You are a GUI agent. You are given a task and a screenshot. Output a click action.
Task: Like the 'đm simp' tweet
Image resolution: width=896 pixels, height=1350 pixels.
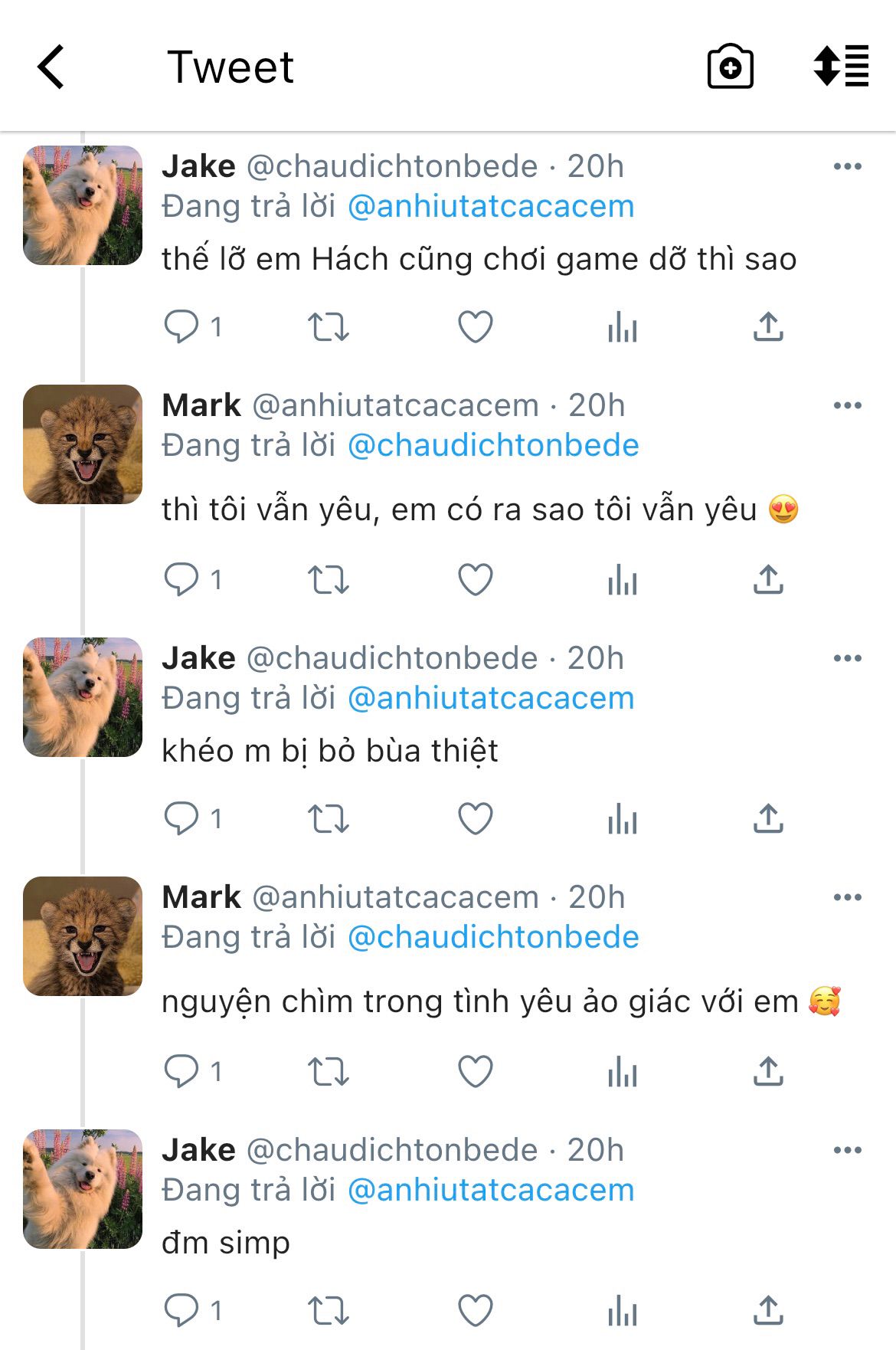[476, 1311]
